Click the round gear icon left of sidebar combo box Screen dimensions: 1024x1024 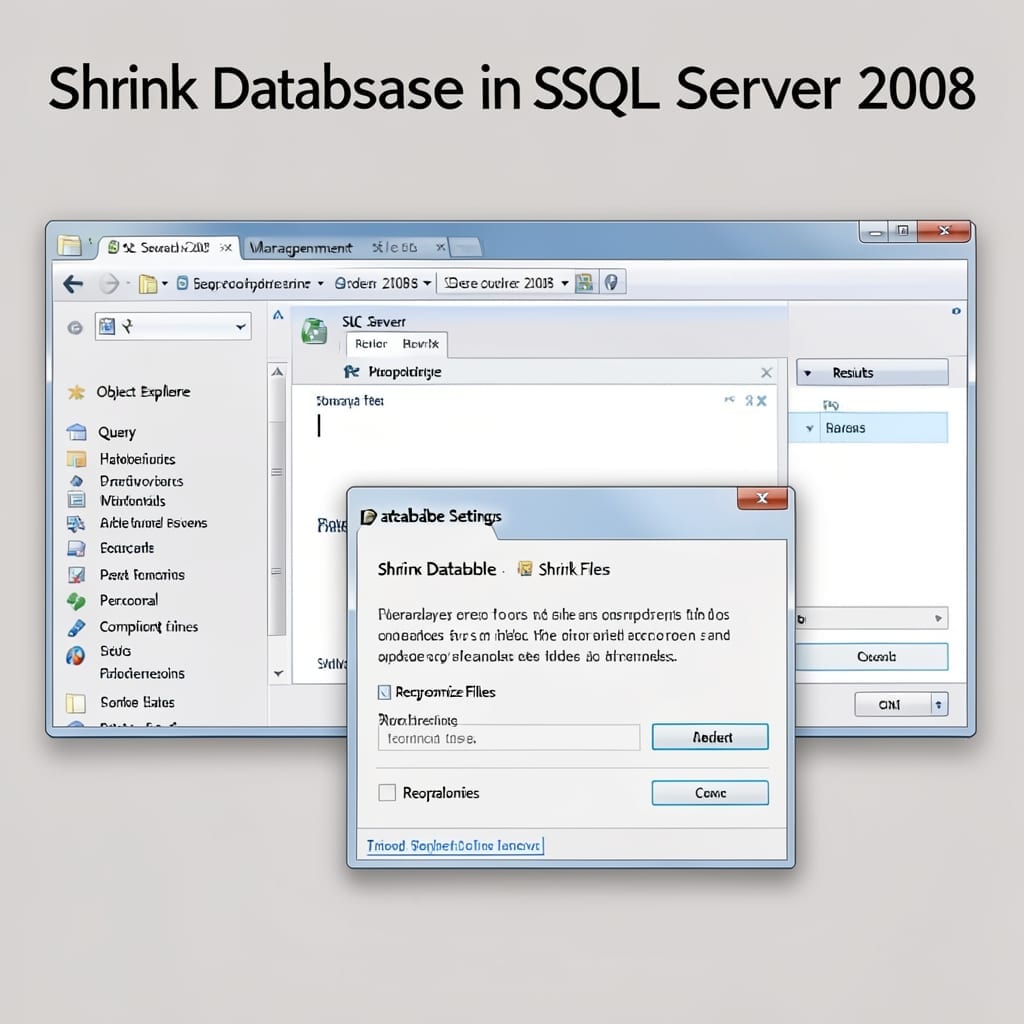coord(75,327)
